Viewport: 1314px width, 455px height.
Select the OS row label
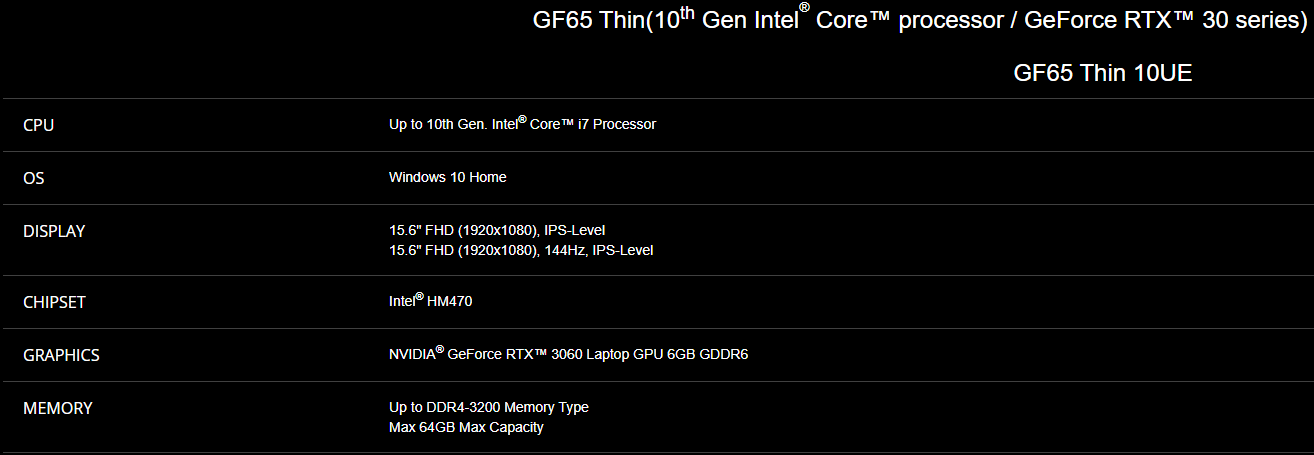pos(34,178)
